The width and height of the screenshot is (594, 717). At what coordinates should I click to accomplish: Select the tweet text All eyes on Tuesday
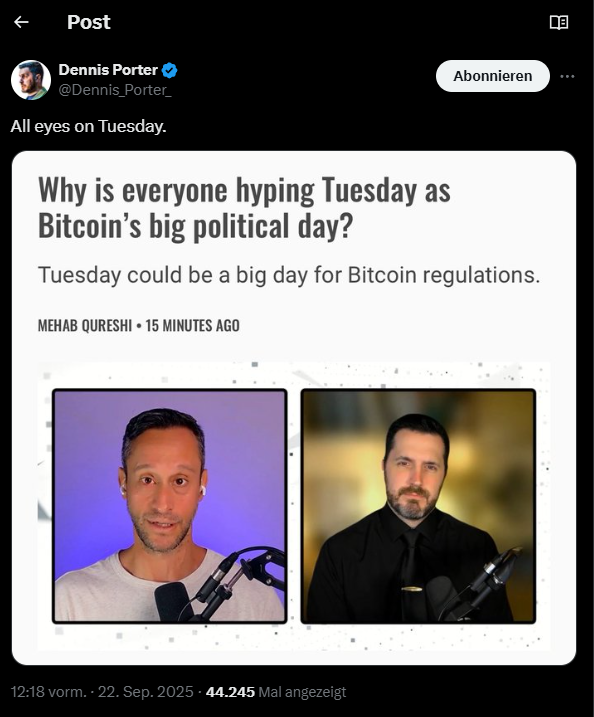[x=88, y=126]
